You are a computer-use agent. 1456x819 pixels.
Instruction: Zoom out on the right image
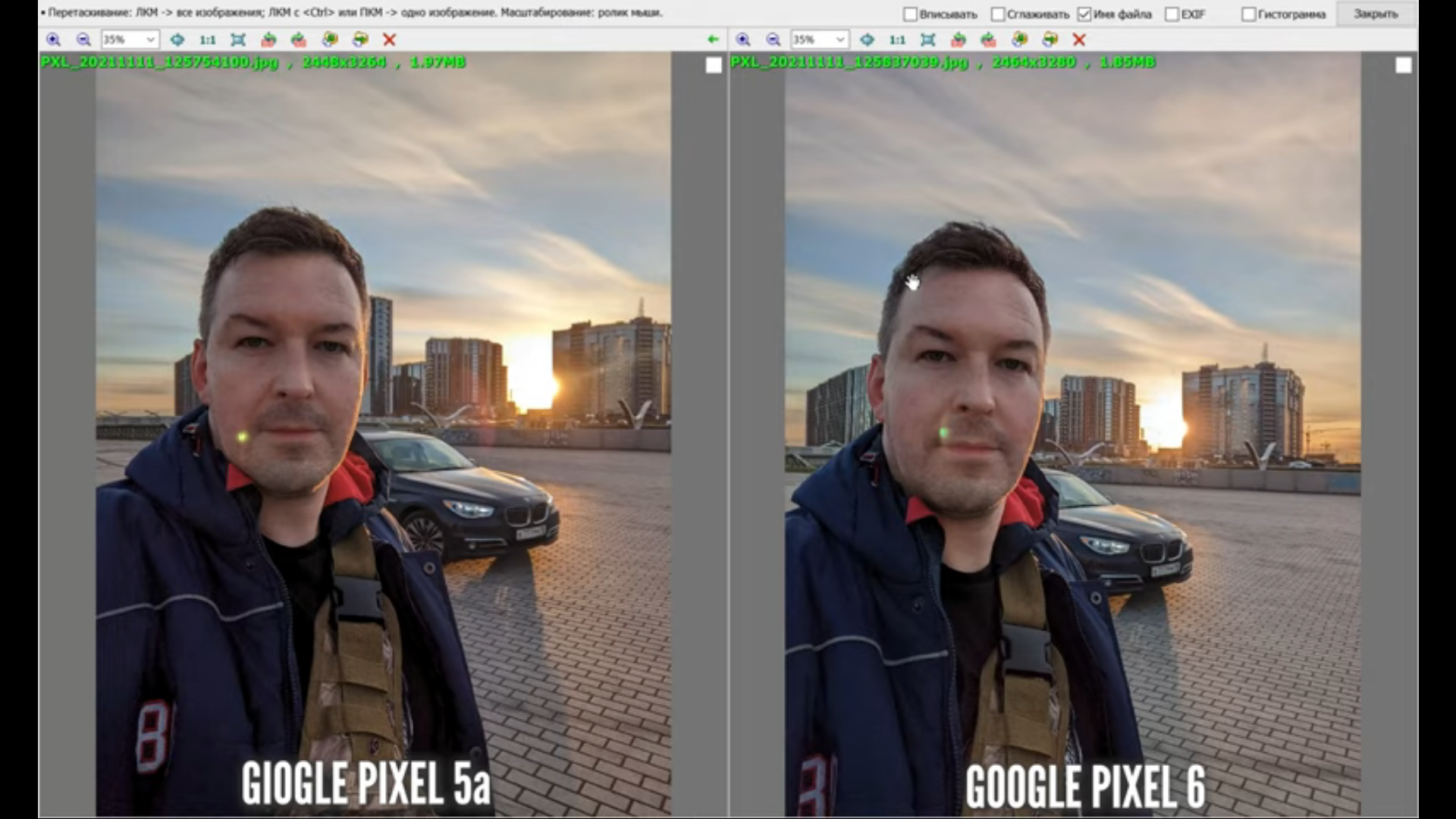tap(773, 39)
